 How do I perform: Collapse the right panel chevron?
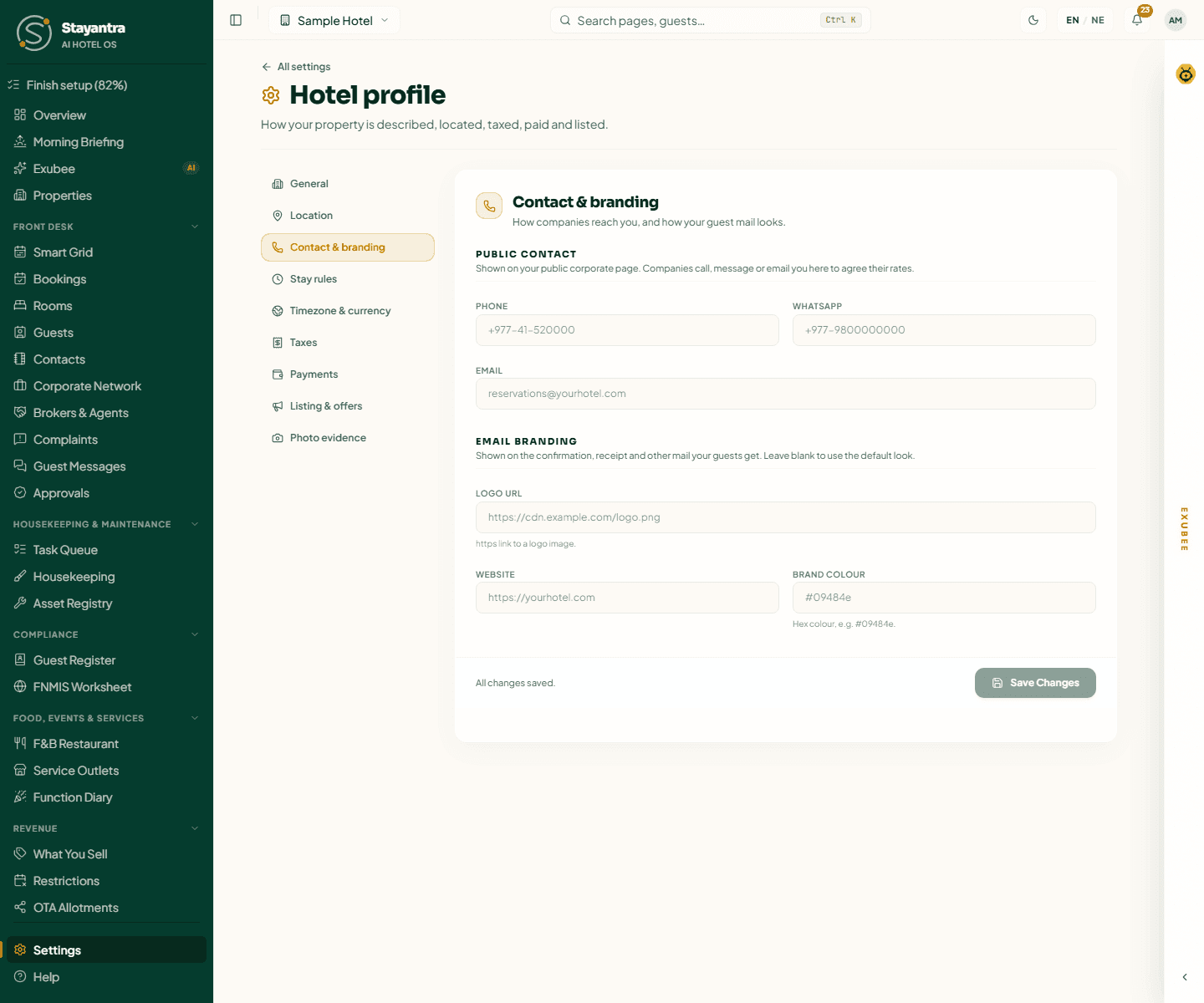[x=1185, y=977]
